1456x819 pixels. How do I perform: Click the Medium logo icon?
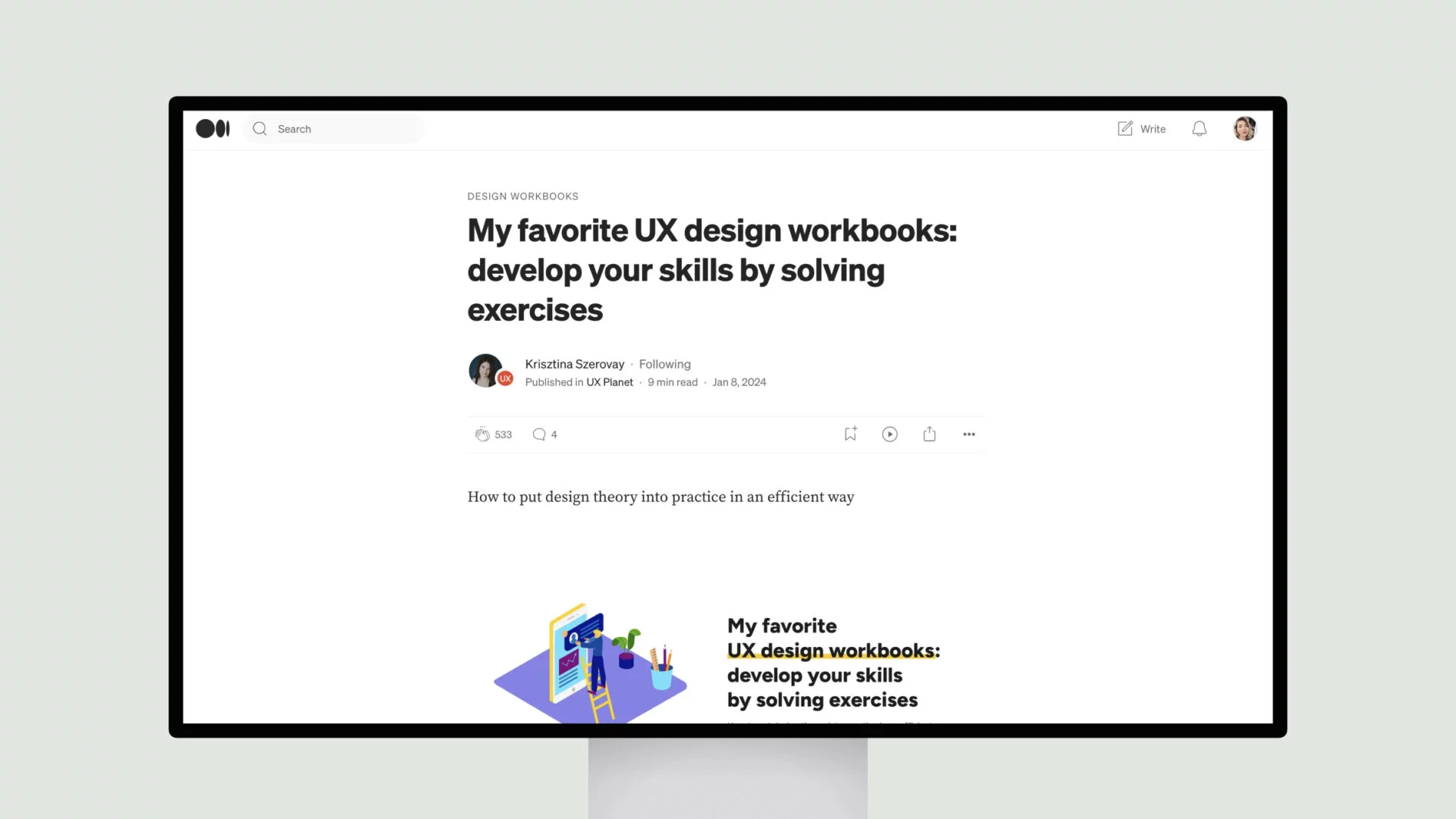coord(213,128)
